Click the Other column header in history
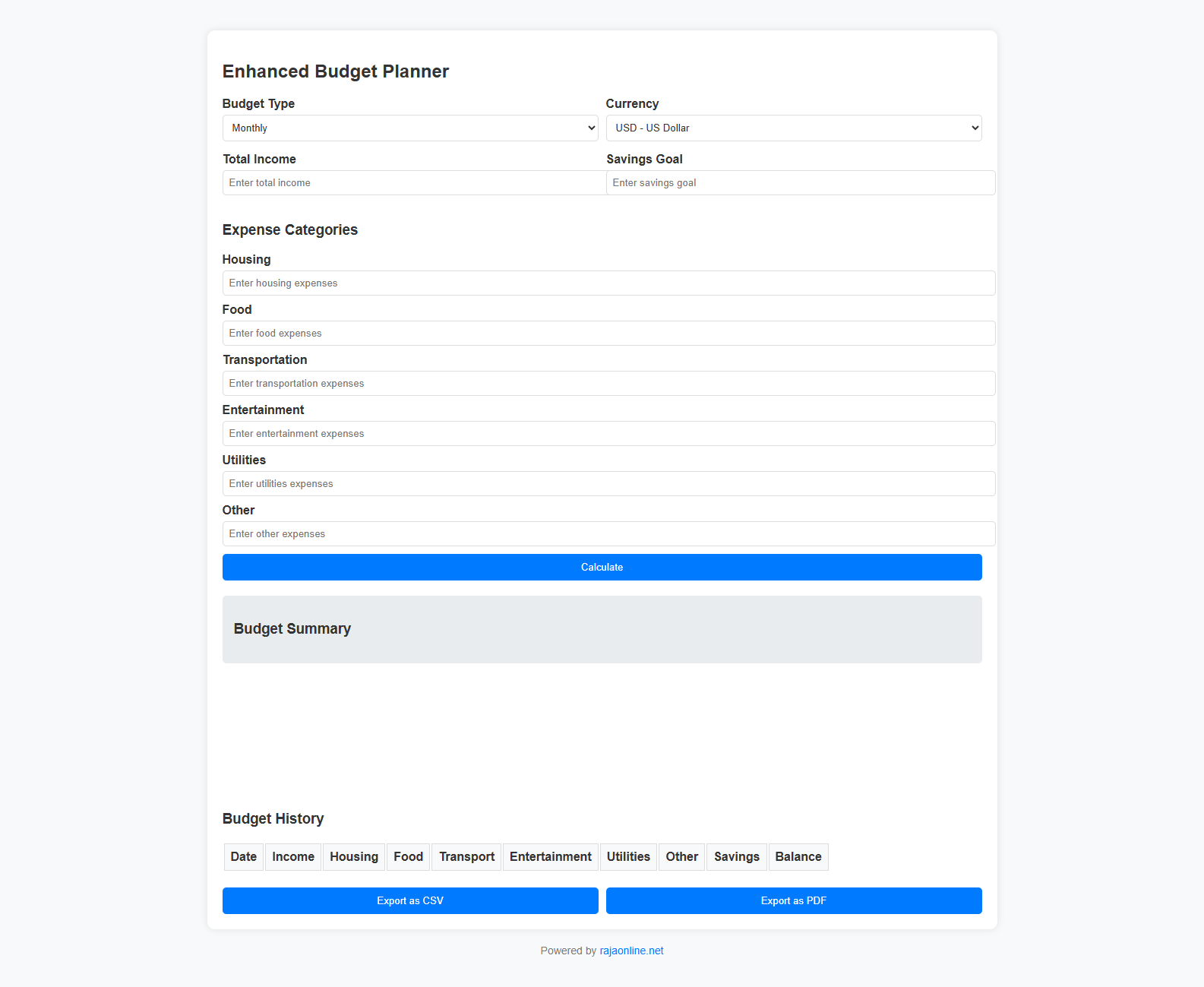Viewport: 1204px width, 987px height. [x=682, y=856]
